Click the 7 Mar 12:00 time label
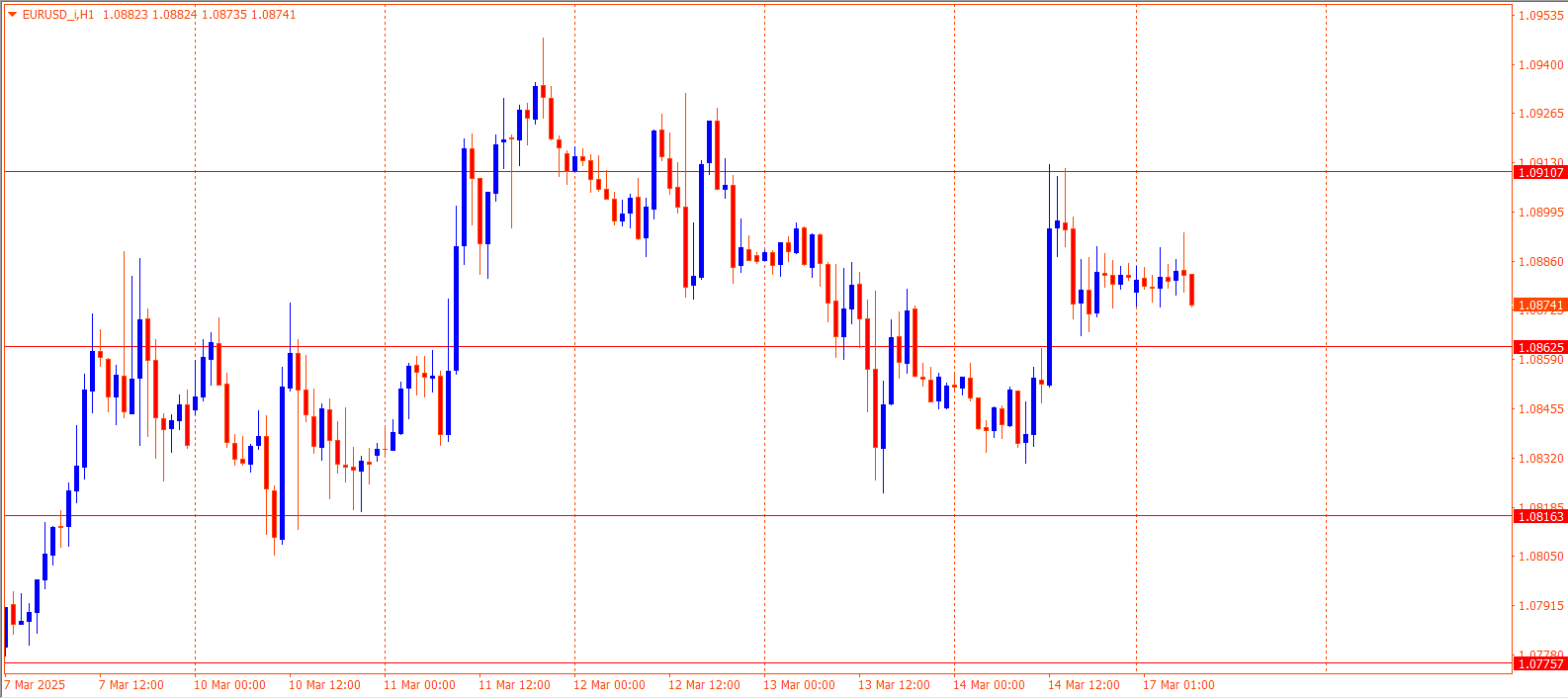Viewport: 1568px width, 699px height. click(131, 685)
